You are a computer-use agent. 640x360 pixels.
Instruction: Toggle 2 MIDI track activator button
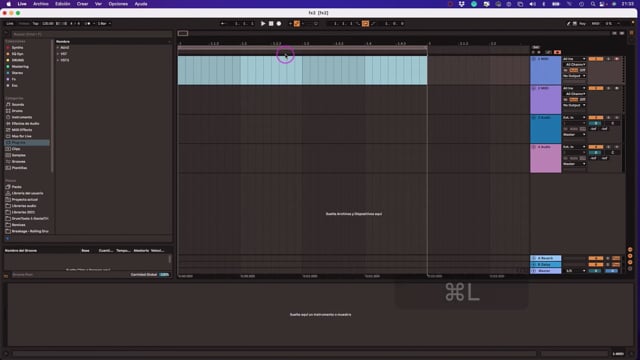pos(596,88)
